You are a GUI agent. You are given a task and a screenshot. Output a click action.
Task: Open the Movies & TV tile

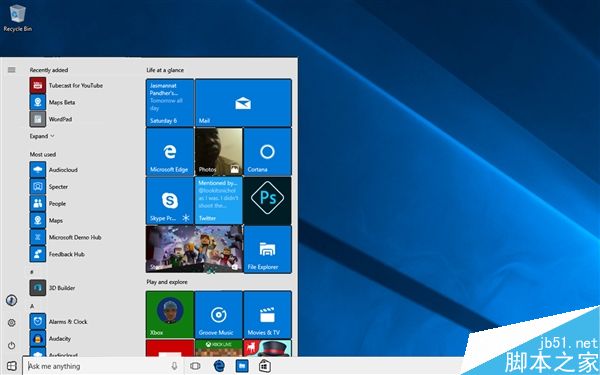tap(267, 315)
